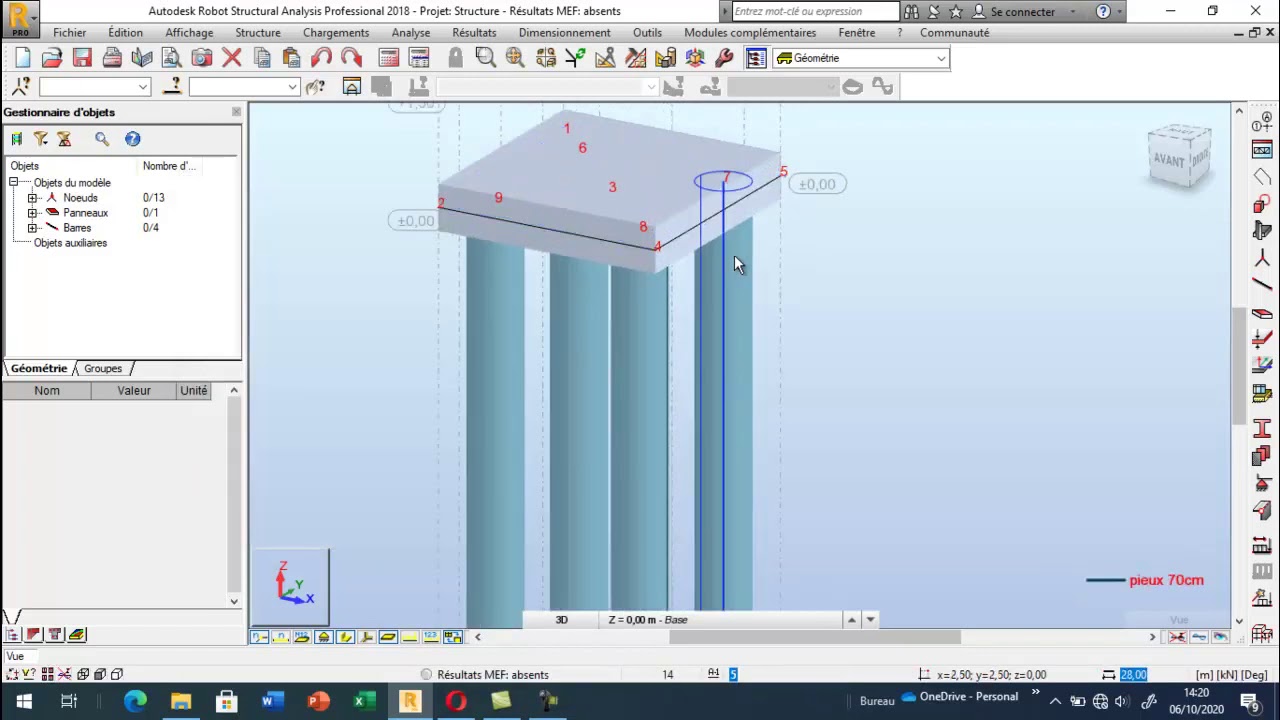The image size is (1280, 720).
Task: Toggle the load values 123 display icon
Action: pos(431,637)
